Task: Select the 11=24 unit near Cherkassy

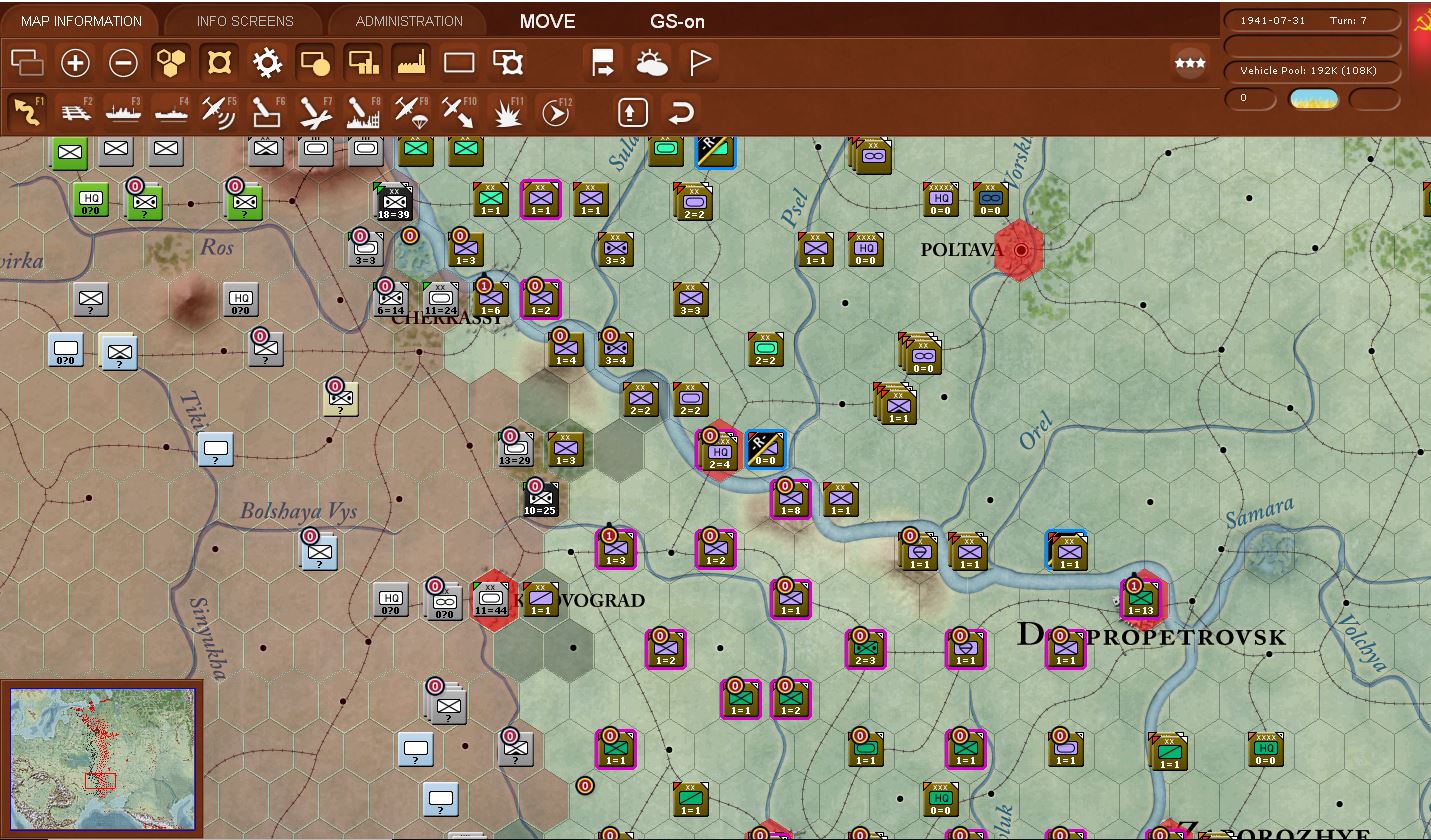Action: tap(441, 300)
